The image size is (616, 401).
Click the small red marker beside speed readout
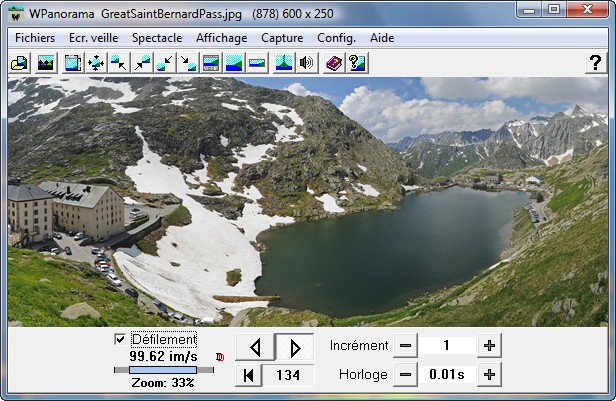click(x=220, y=357)
